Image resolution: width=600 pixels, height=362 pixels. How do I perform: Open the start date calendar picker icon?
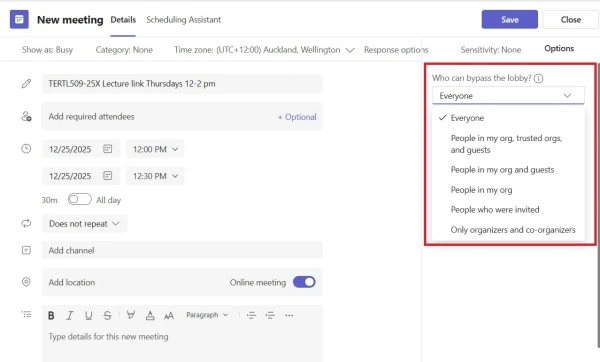(108, 149)
